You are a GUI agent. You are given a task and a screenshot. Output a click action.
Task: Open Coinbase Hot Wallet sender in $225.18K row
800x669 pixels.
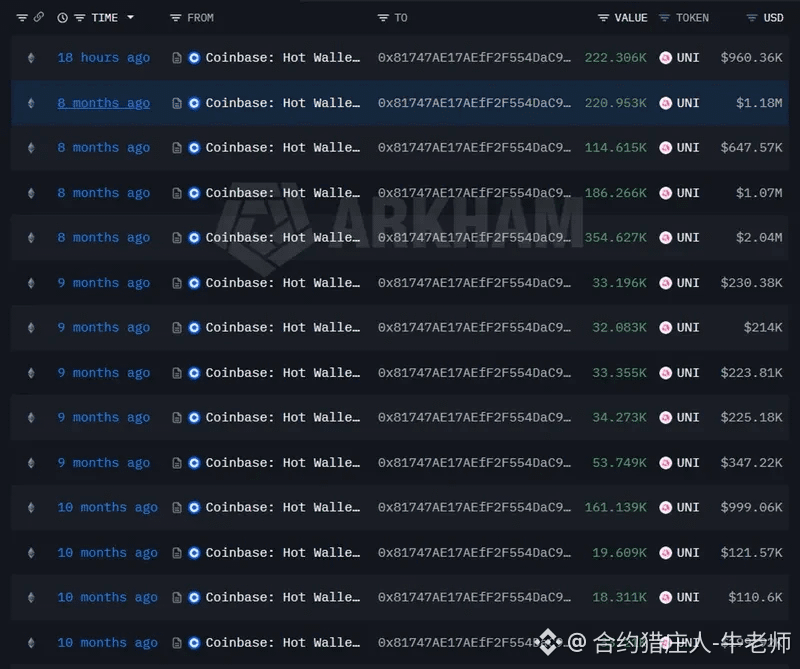click(283, 417)
